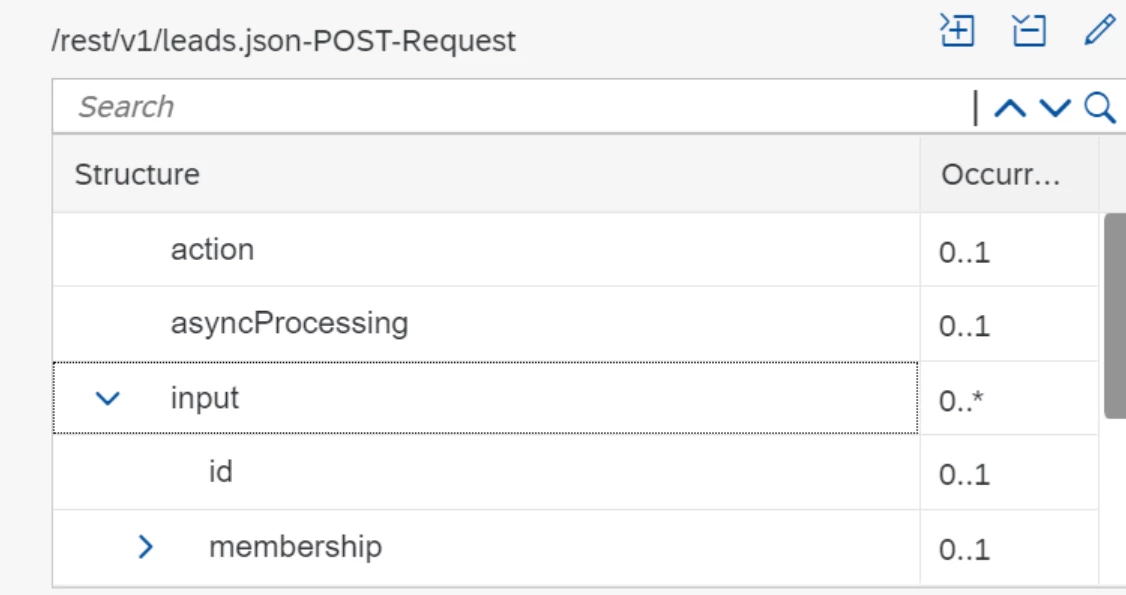Click the magnifier search icon

[1099, 107]
